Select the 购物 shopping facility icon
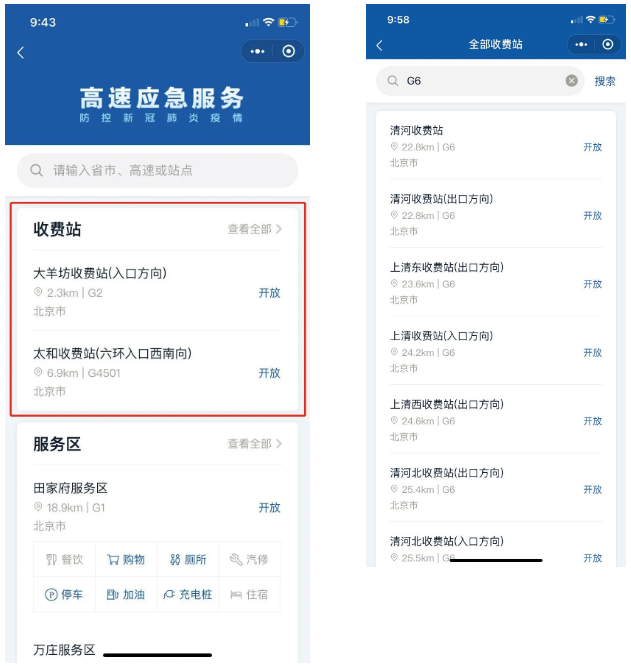This screenshot has width=631, height=668. coord(126,559)
